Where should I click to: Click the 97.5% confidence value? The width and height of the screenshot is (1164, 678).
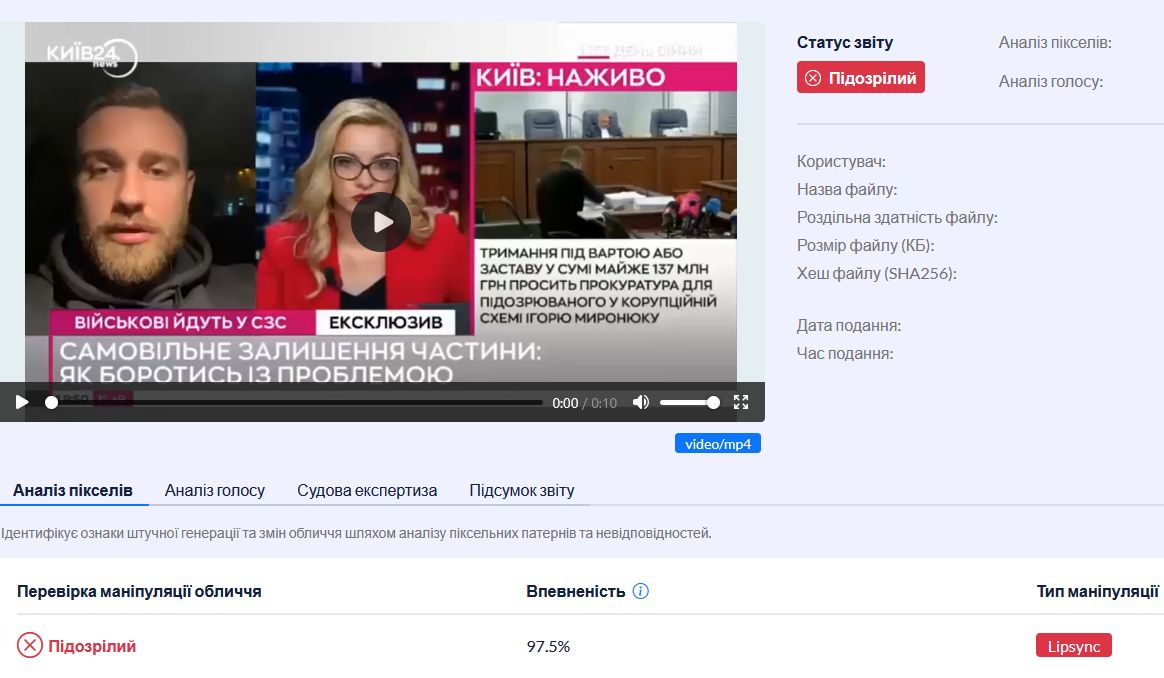click(548, 646)
